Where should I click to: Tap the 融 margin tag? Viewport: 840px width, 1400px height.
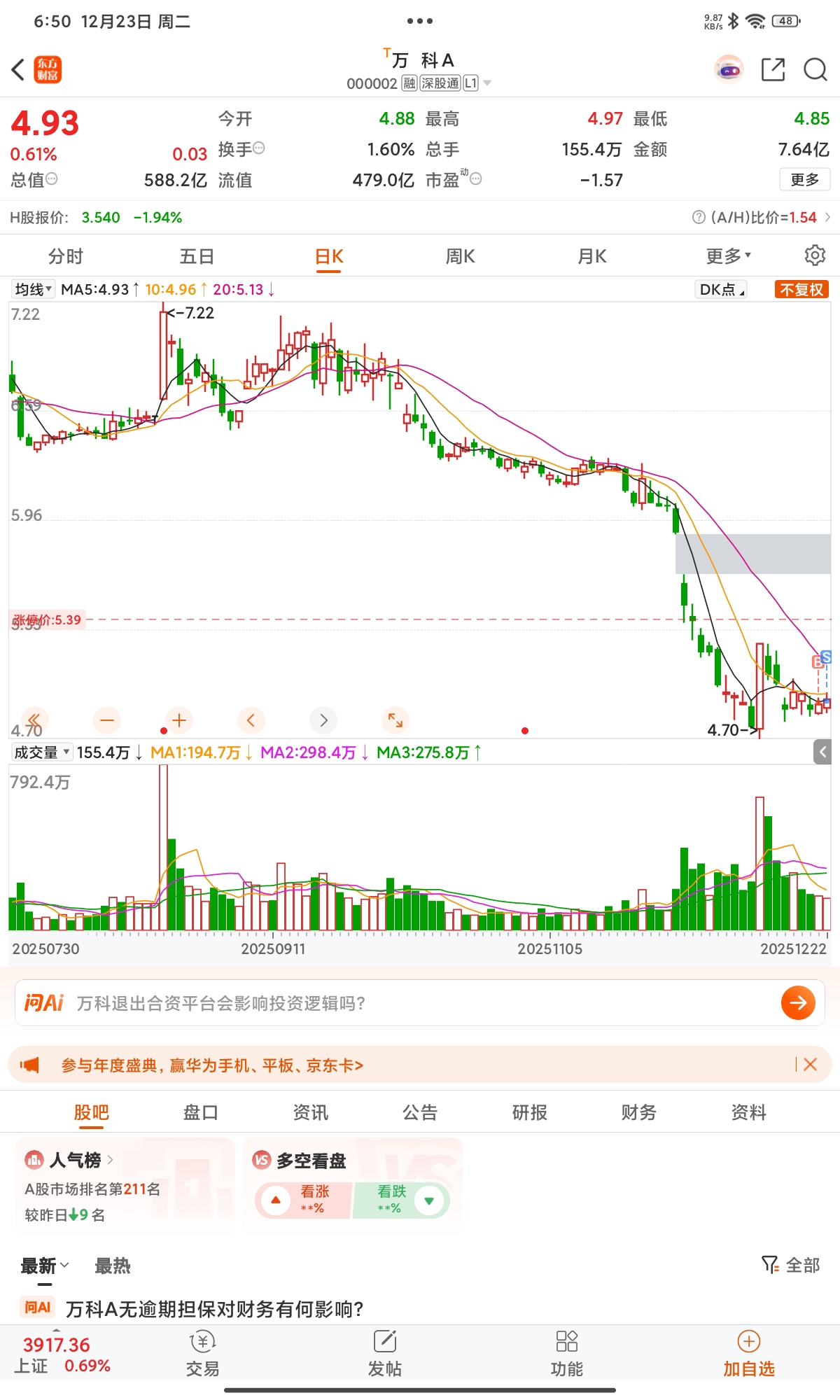[409, 83]
